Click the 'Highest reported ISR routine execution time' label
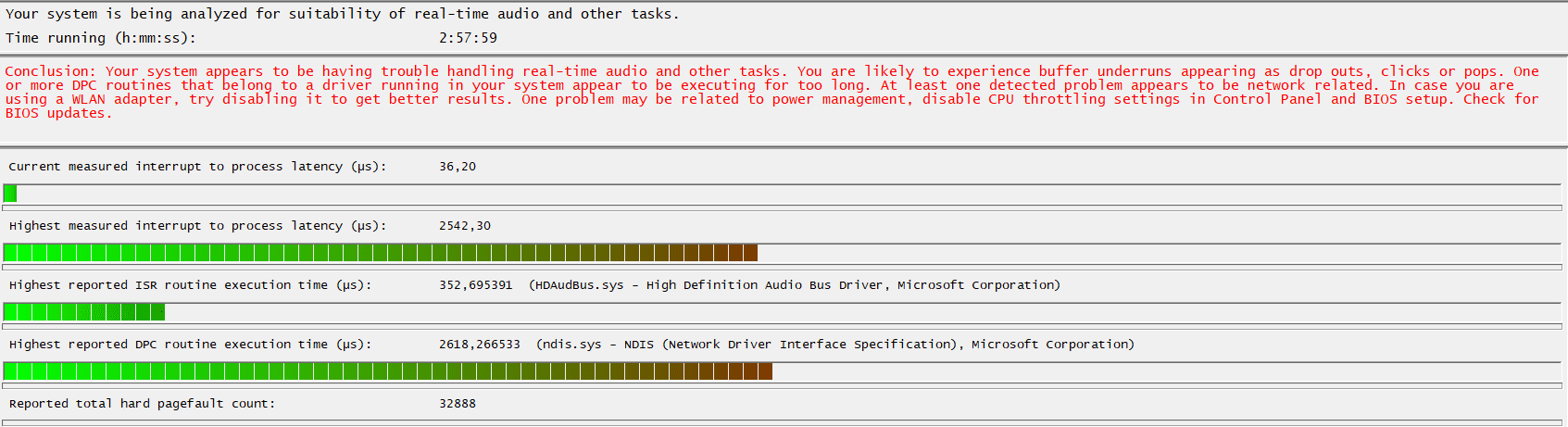 click(190, 285)
